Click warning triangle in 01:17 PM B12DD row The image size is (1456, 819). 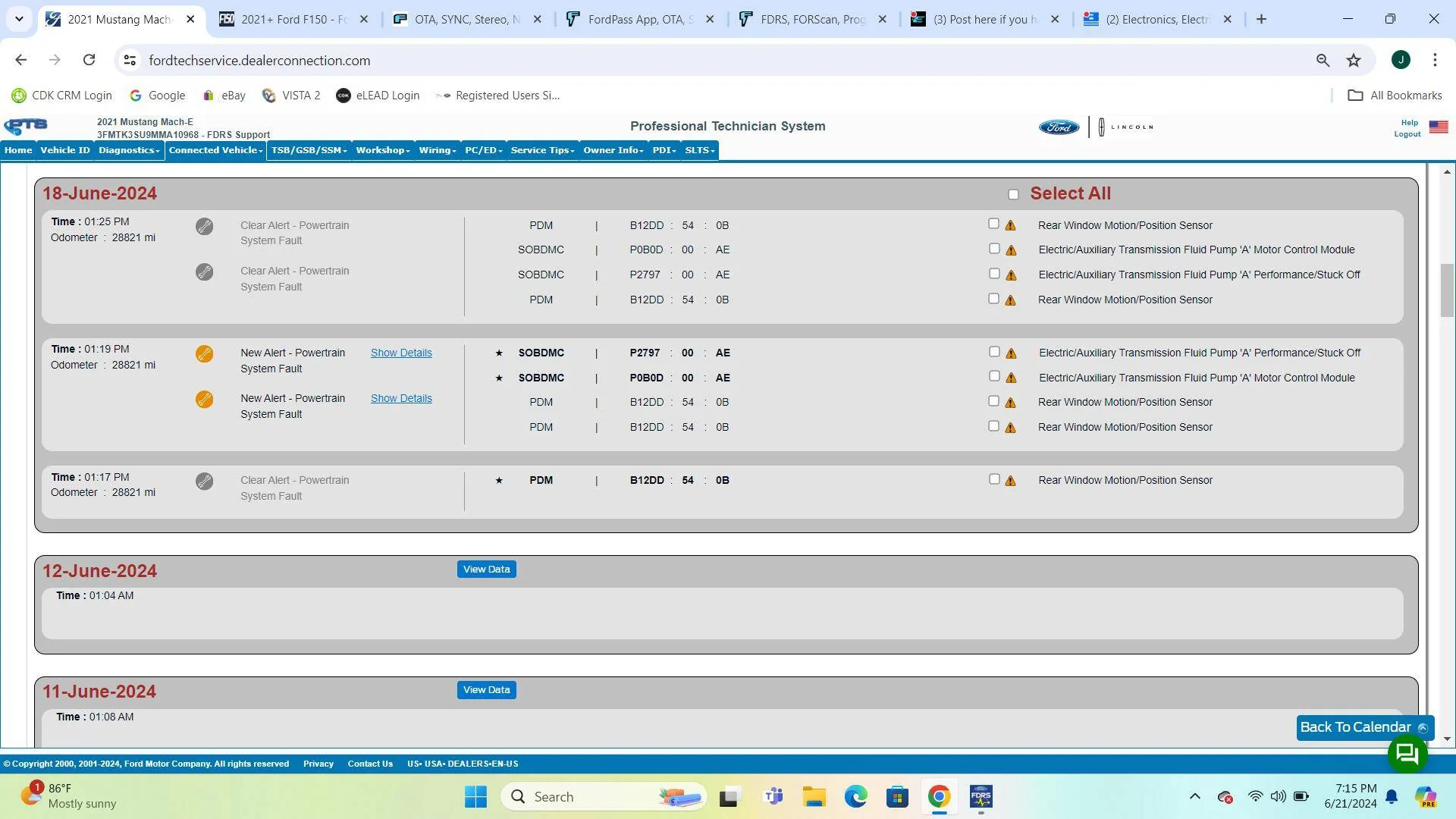point(1011,481)
